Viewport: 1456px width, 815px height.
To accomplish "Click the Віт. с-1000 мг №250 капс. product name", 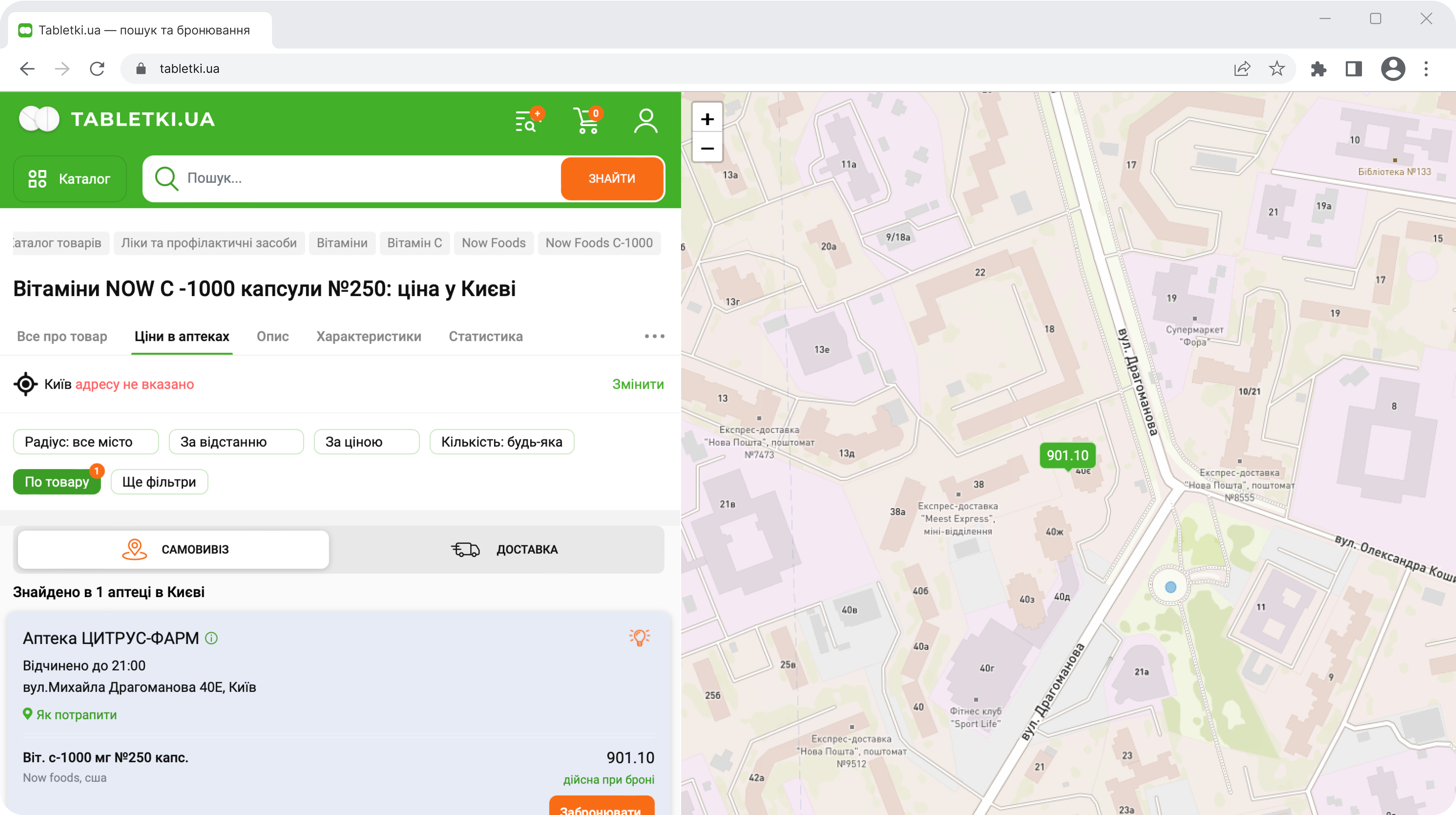I will (106, 757).
